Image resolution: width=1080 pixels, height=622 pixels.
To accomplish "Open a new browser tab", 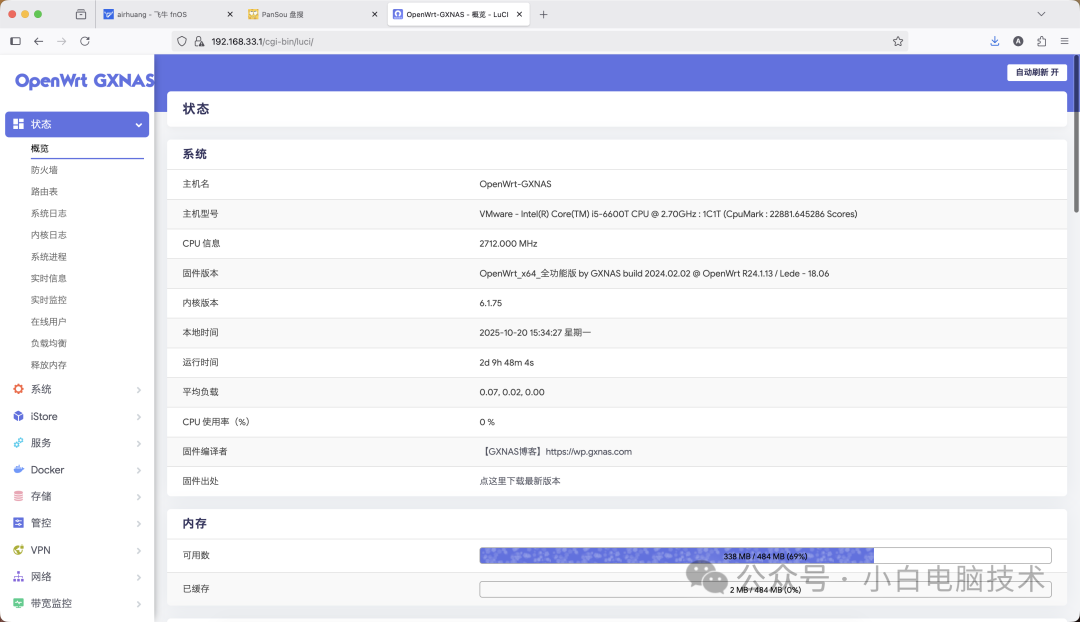I will click(543, 14).
